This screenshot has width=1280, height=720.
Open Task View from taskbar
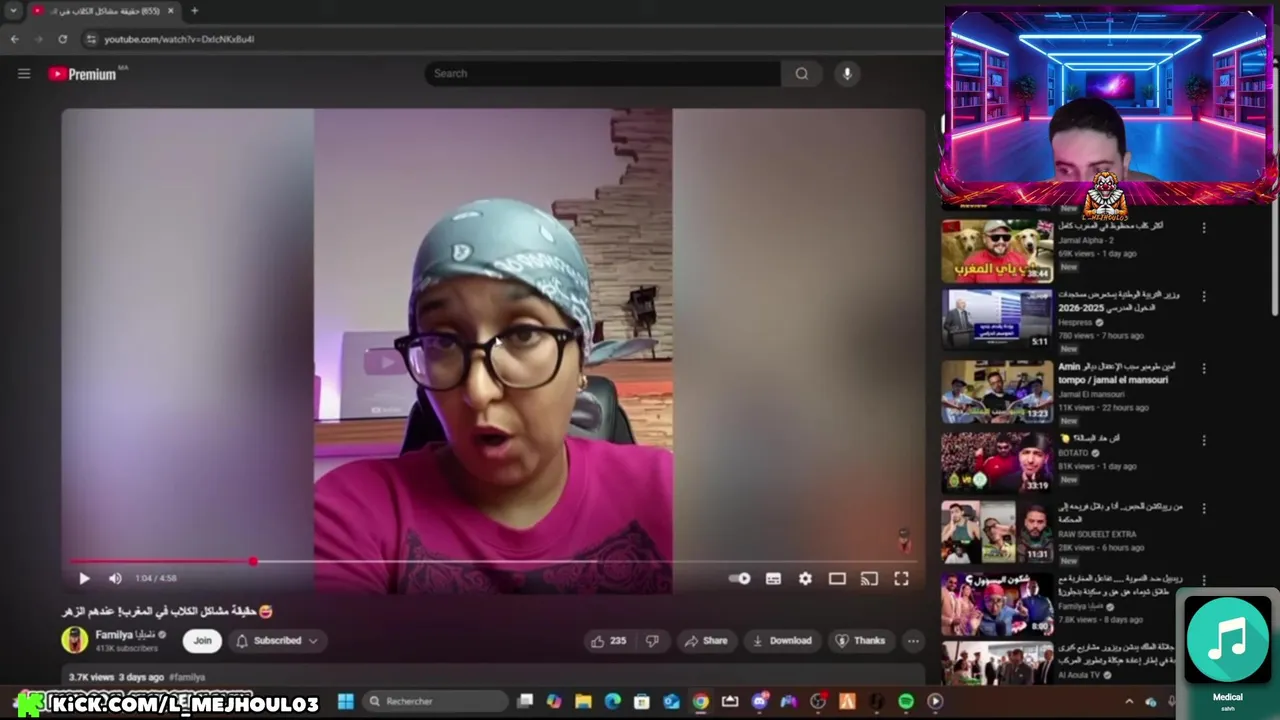pyautogui.click(x=525, y=701)
